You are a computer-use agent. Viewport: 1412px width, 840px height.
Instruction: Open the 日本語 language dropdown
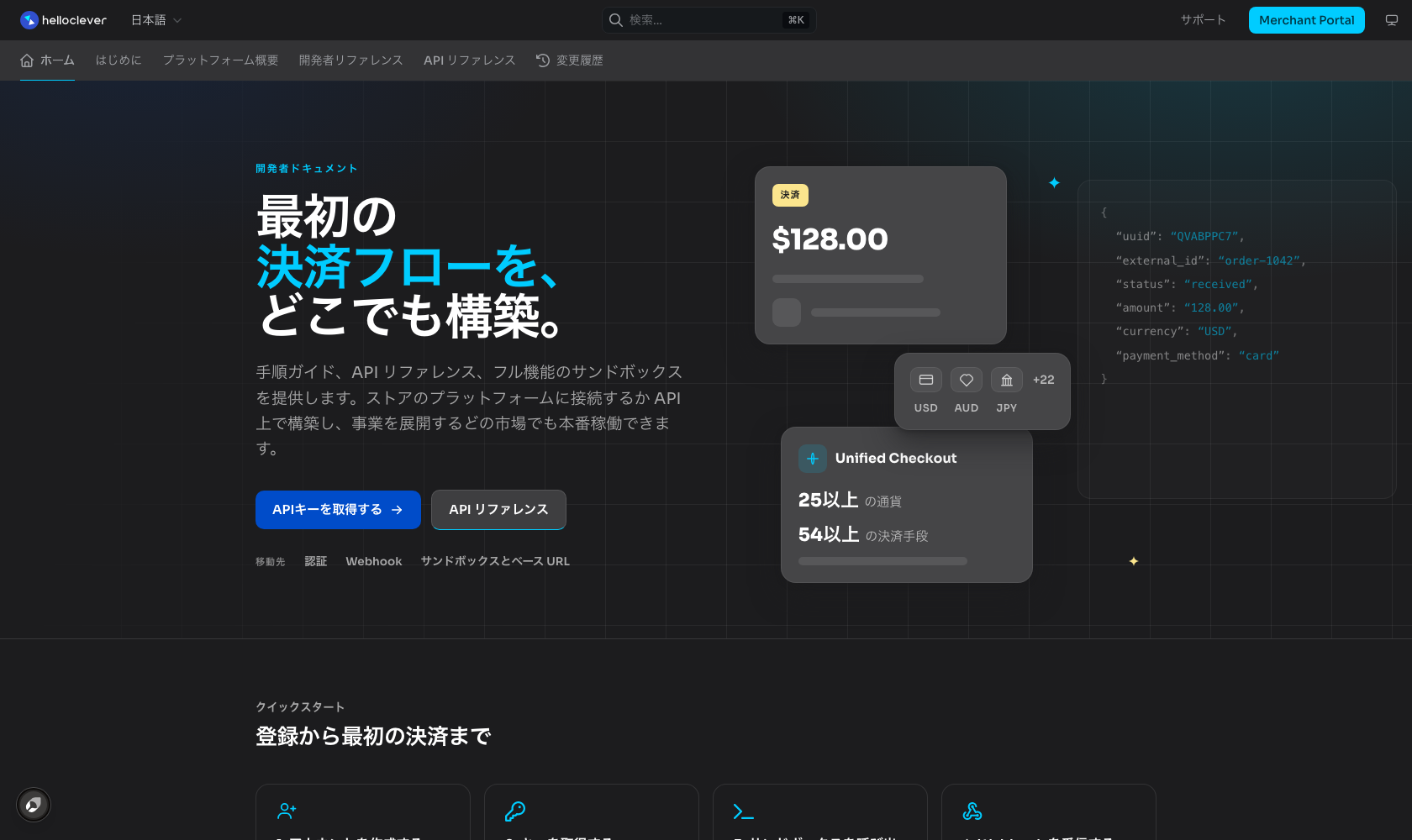156,20
